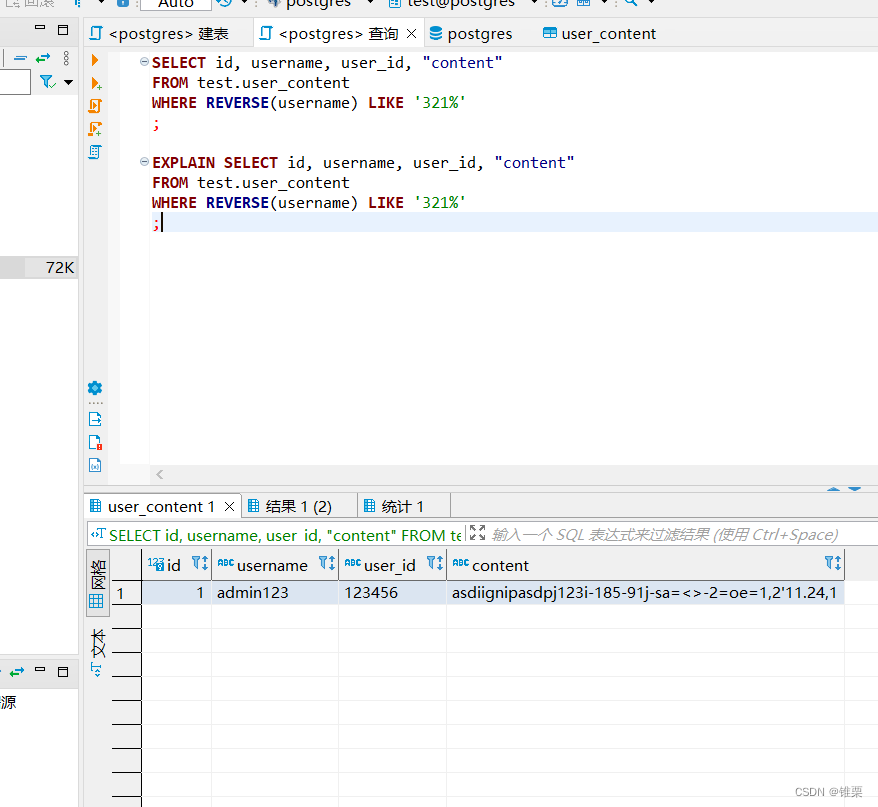Toggle link with editor arrows in navigator
This screenshot has height=807, width=878.
point(43,58)
